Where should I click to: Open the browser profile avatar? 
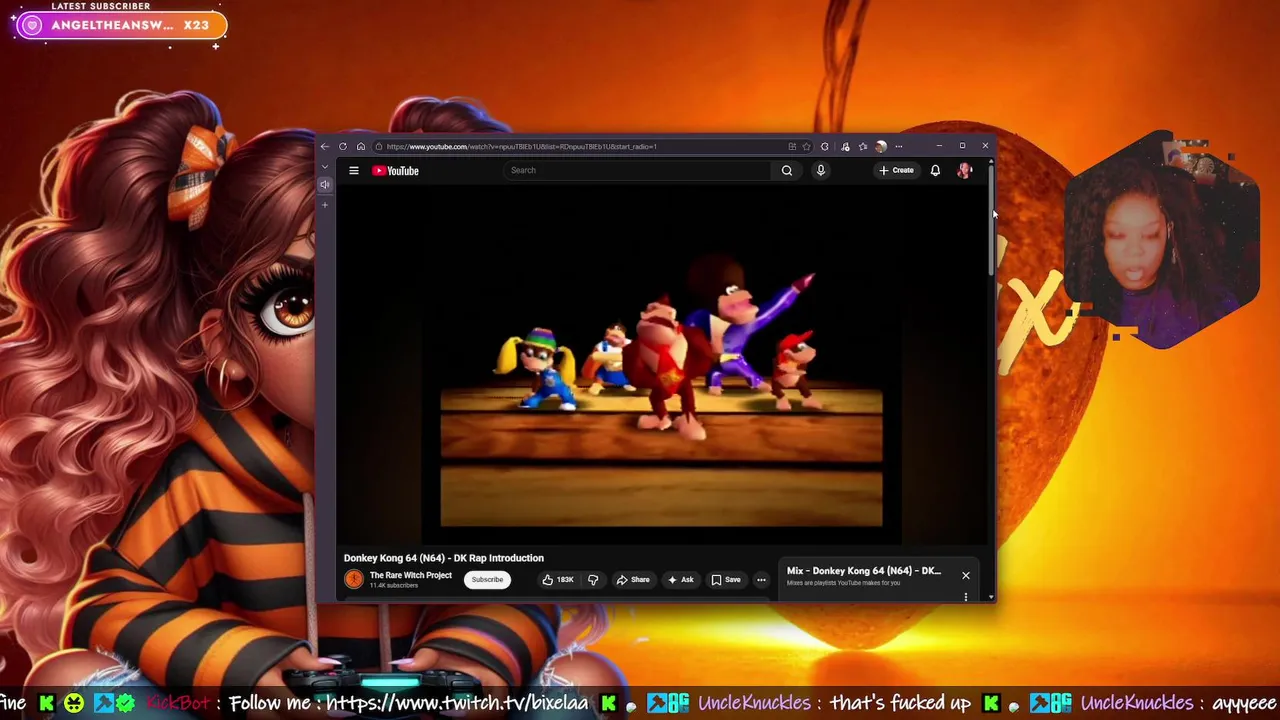click(x=881, y=147)
